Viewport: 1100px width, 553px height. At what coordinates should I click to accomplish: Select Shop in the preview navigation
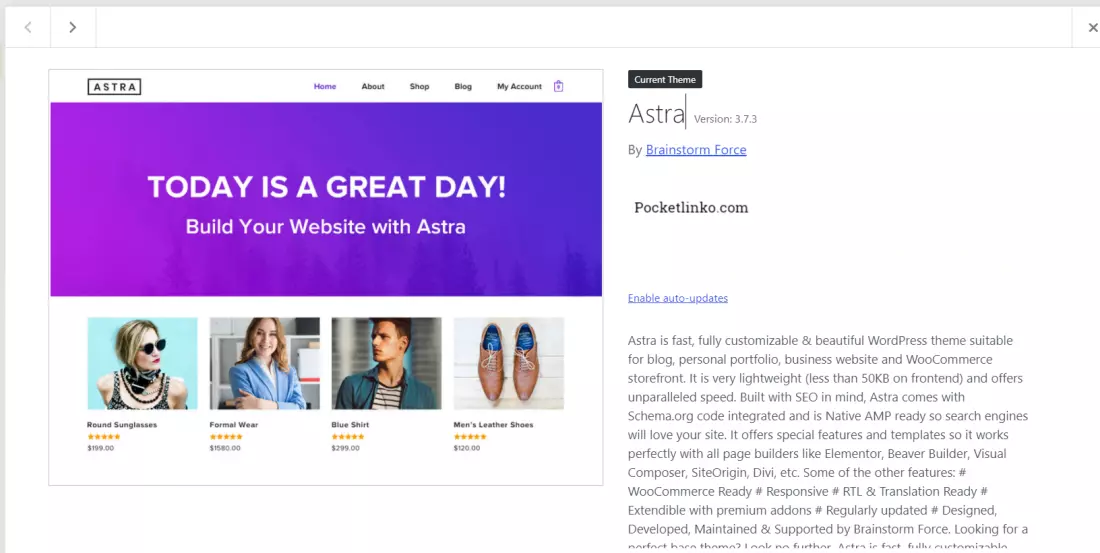(x=419, y=87)
